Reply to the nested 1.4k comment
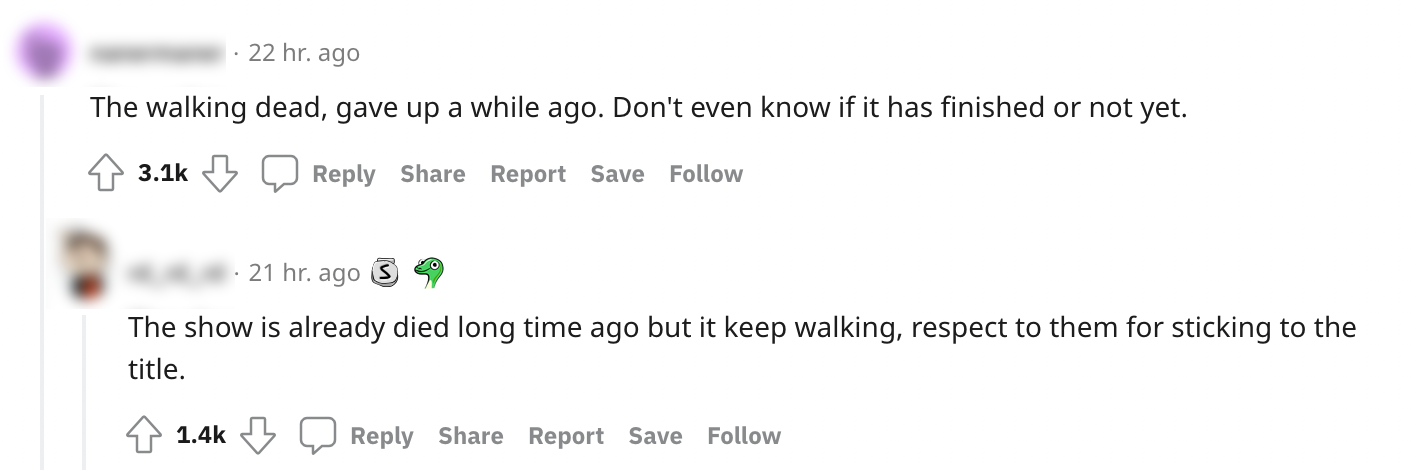This screenshot has width=1420, height=470. click(x=381, y=437)
